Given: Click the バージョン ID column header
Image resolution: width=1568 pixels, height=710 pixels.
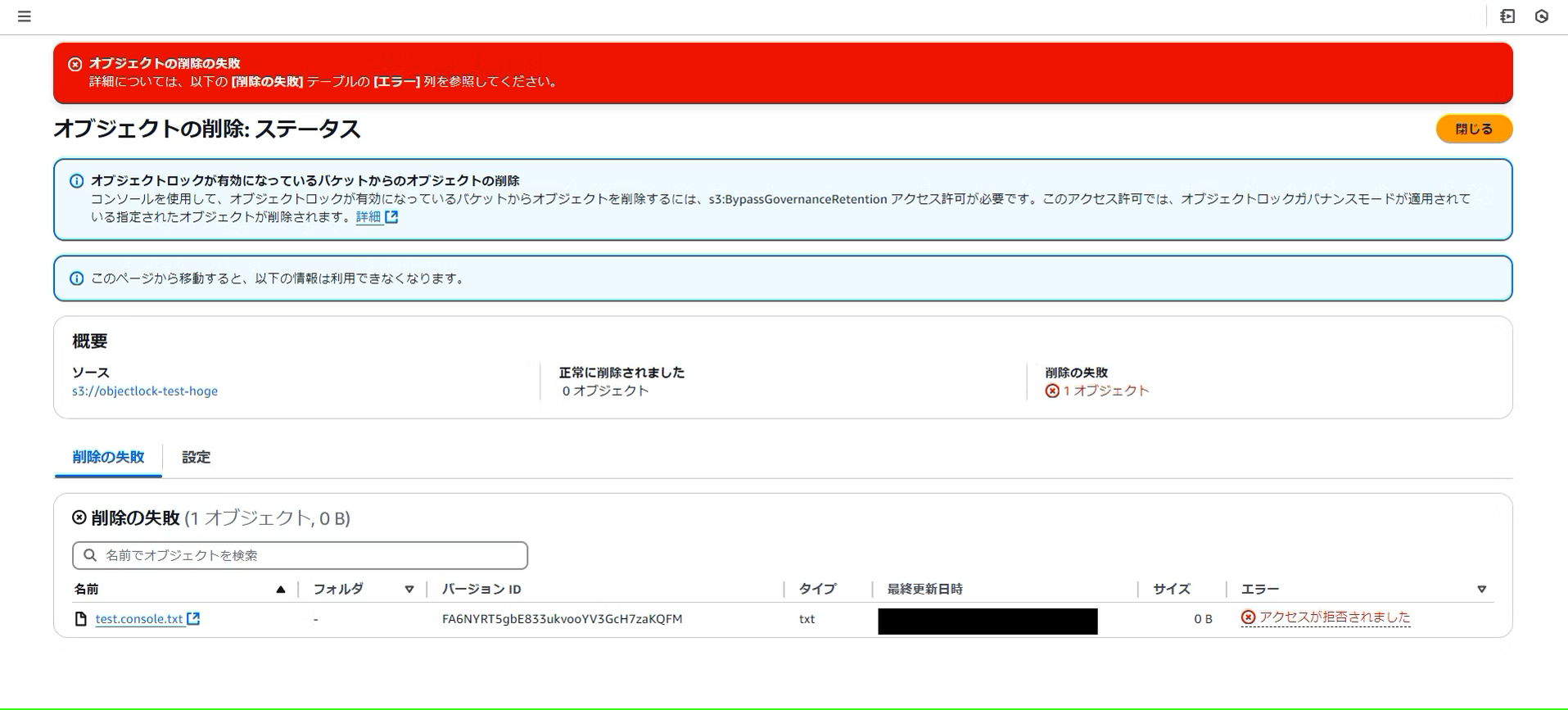Looking at the screenshot, I should click(x=481, y=590).
